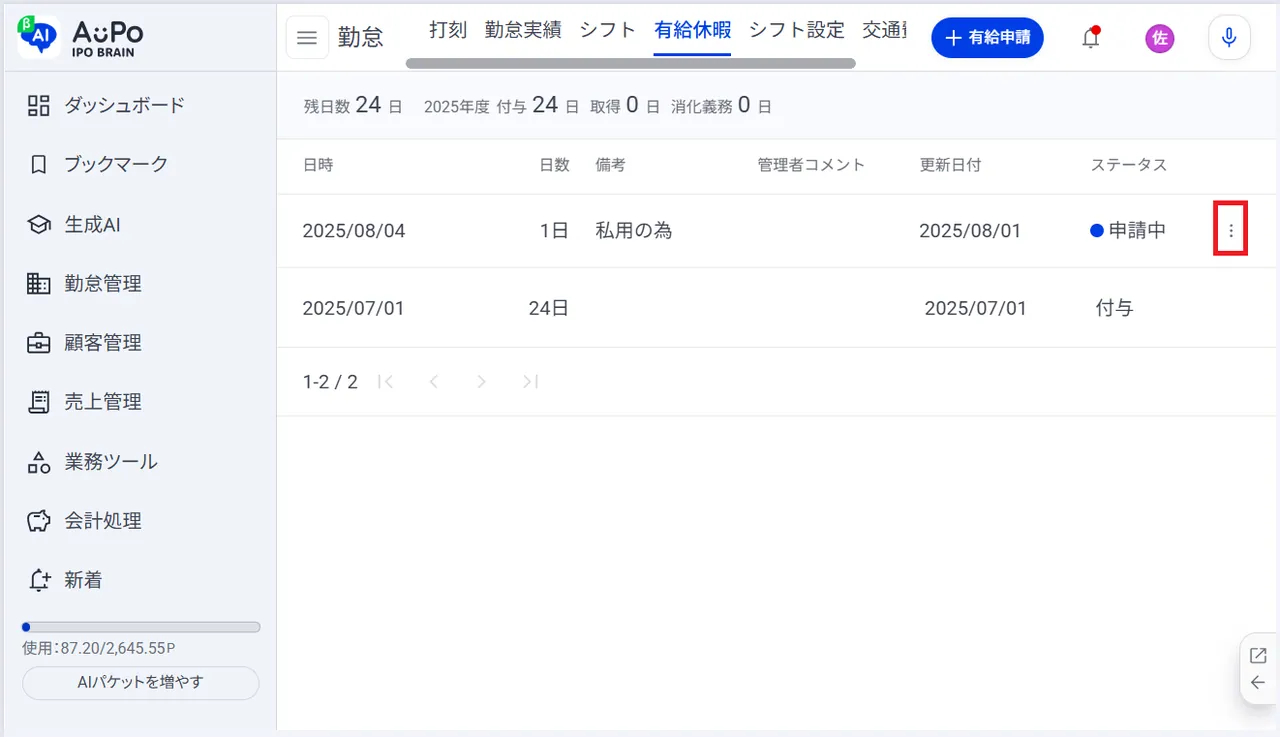The image size is (1280, 737).
Task: Click the 管理者コメント column header
Action: tap(811, 165)
